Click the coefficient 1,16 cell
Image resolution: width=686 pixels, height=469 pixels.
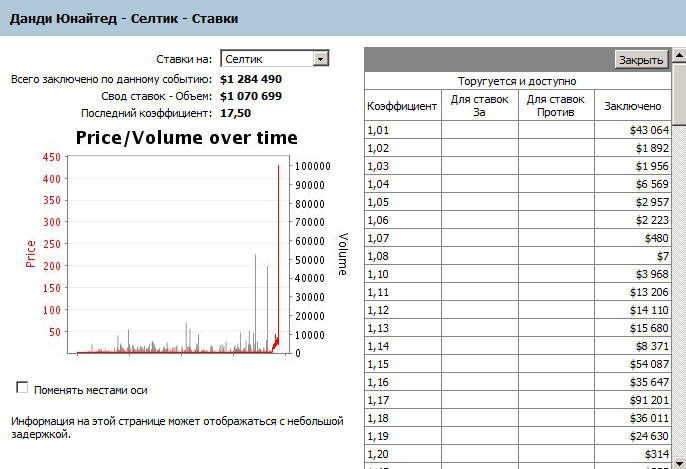pyautogui.click(x=402, y=382)
